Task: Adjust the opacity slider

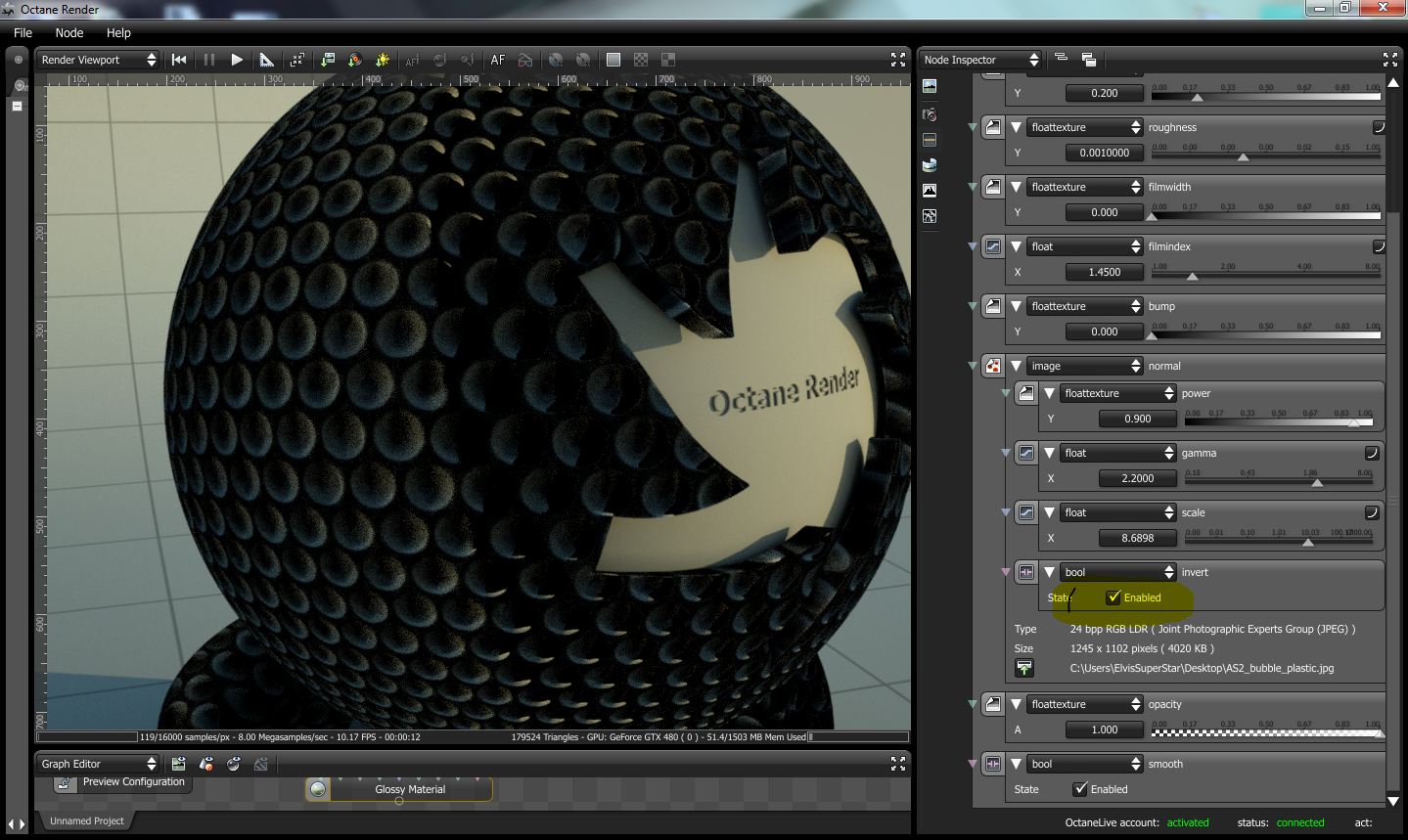Action: [1265, 729]
